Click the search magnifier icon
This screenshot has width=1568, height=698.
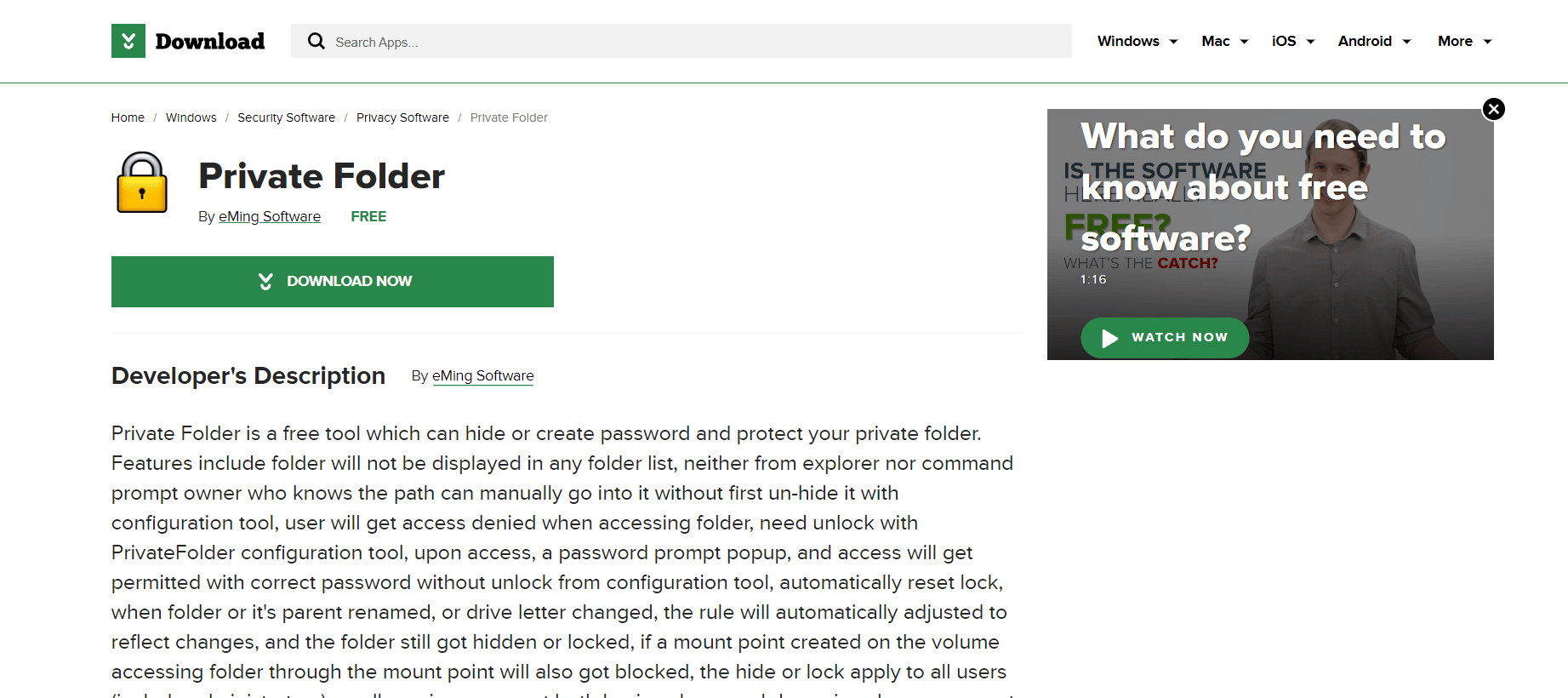pyautogui.click(x=316, y=41)
